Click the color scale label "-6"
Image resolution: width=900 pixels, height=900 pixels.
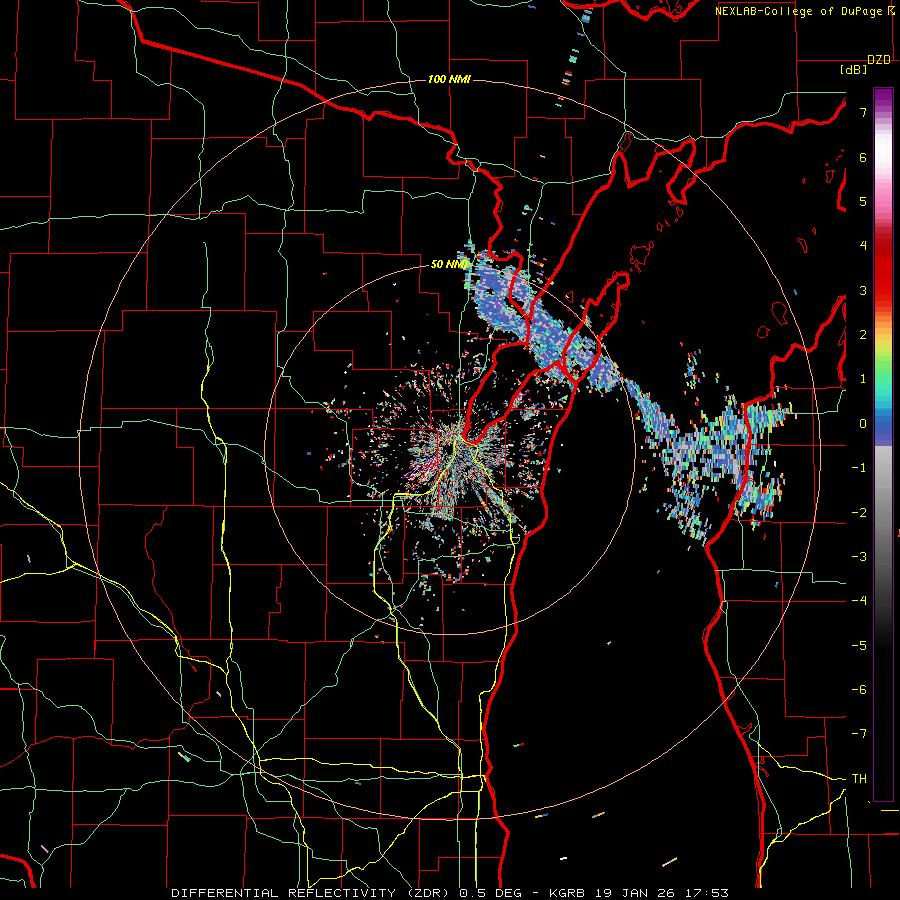(x=859, y=689)
